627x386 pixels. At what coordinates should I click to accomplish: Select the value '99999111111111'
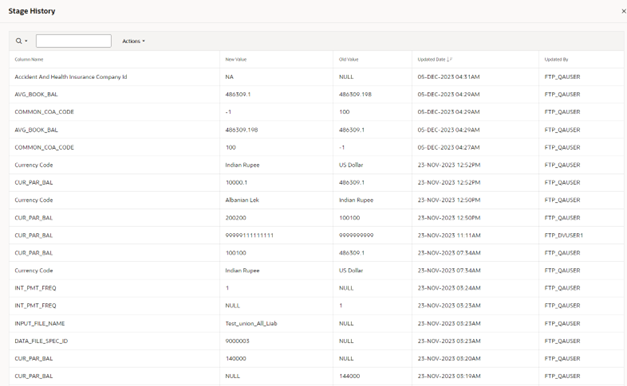[250, 235]
